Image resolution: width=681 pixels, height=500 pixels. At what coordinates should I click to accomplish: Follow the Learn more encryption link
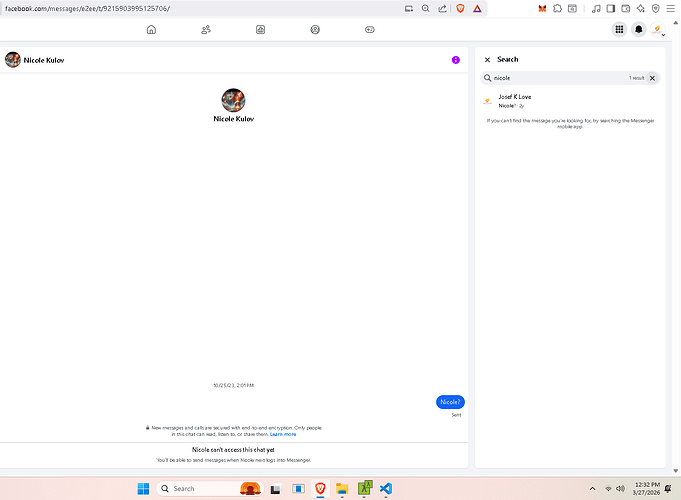pyautogui.click(x=283, y=434)
